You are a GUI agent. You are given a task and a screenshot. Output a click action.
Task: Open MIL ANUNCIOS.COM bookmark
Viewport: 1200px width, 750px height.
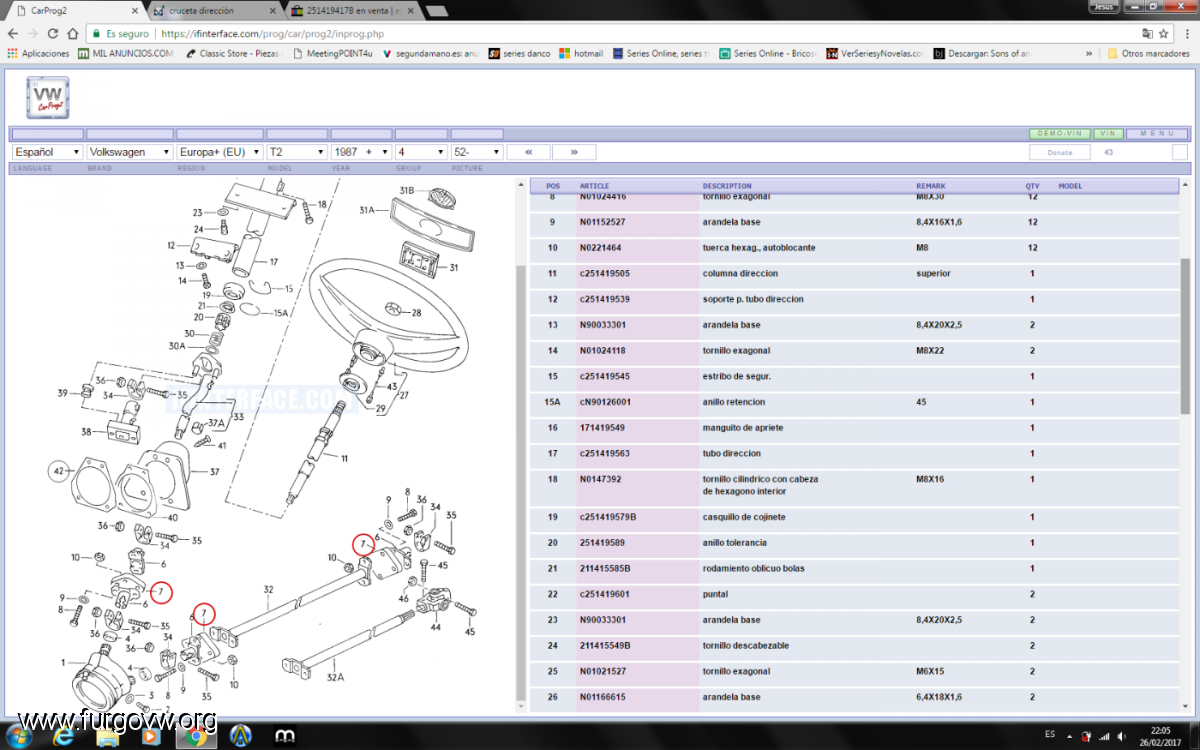[x=125, y=53]
